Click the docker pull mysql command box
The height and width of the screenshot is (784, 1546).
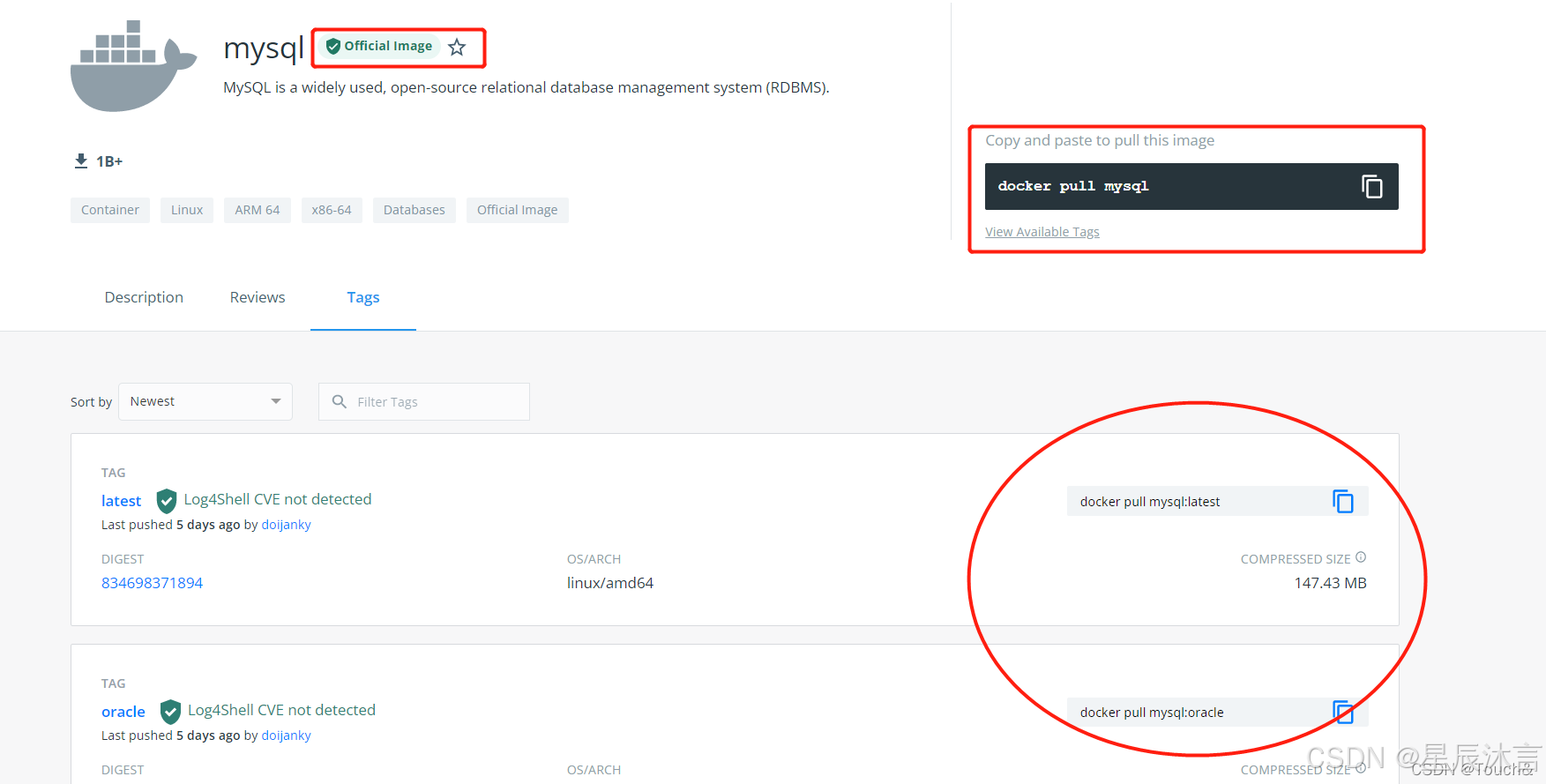pos(1191,186)
